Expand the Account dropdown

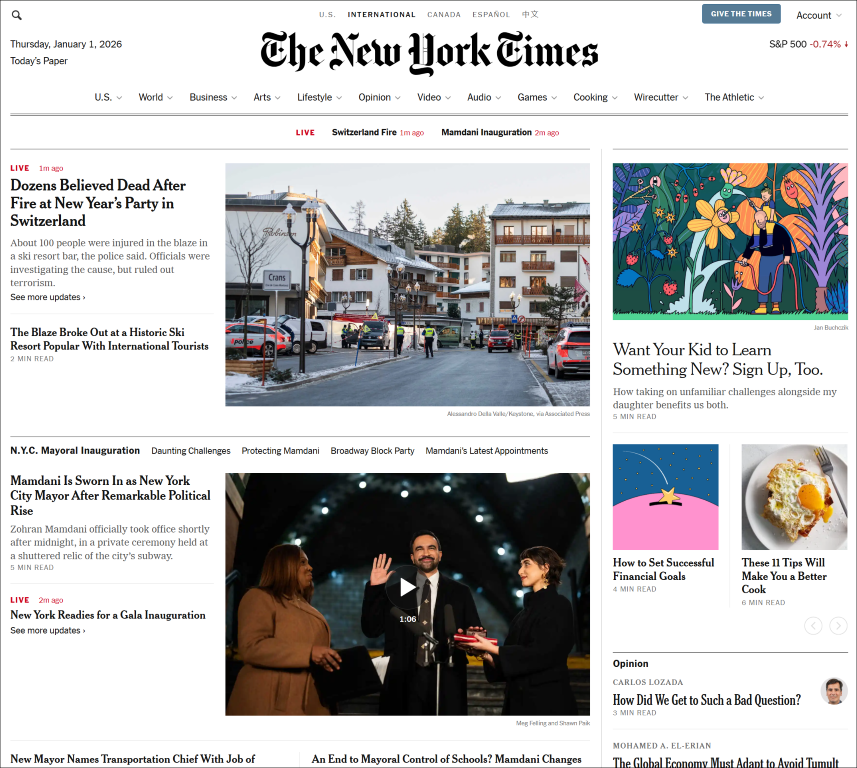pyautogui.click(x=819, y=15)
